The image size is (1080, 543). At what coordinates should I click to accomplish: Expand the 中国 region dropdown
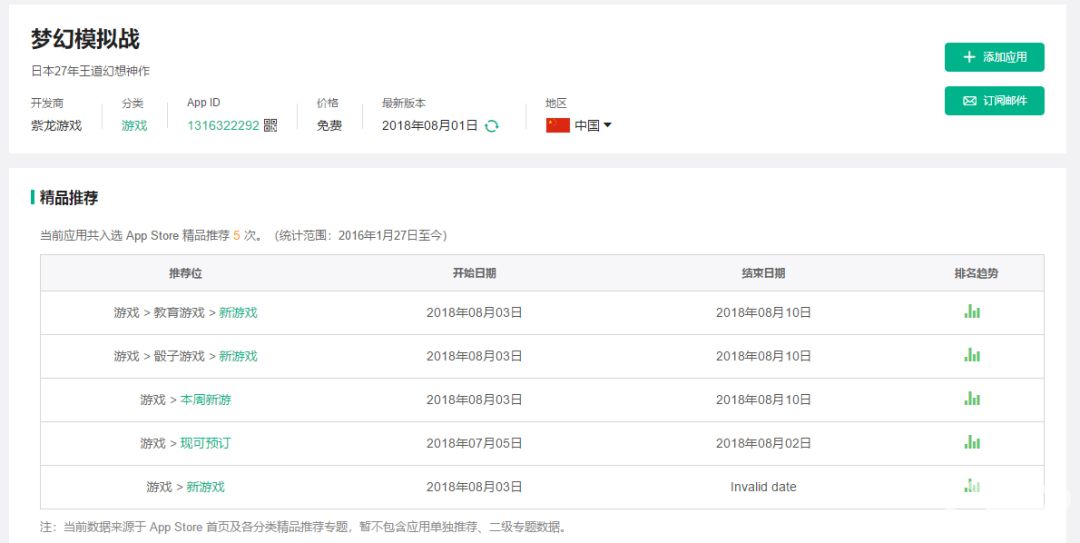coord(593,125)
